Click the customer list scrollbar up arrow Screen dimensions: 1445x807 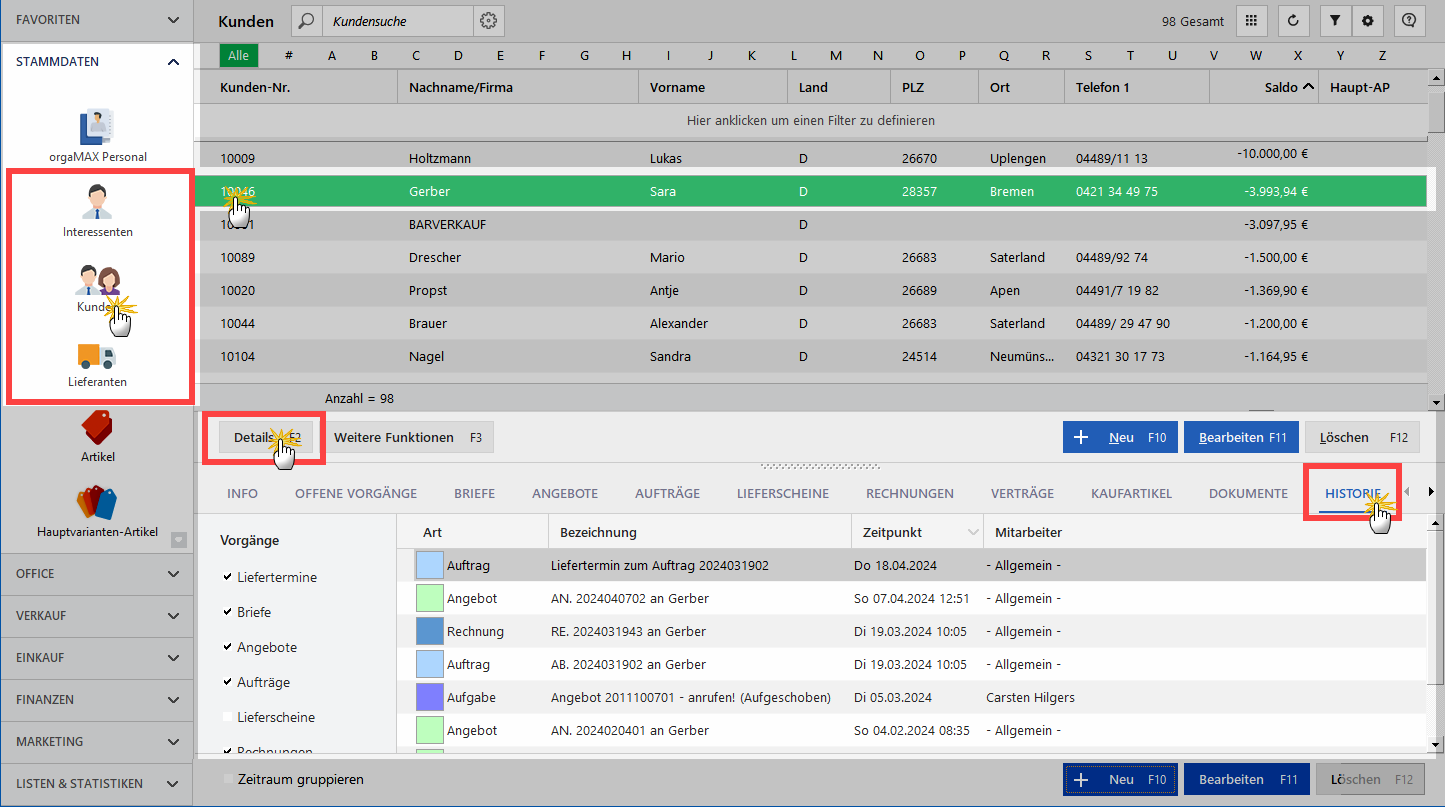pyautogui.click(x=1436, y=79)
